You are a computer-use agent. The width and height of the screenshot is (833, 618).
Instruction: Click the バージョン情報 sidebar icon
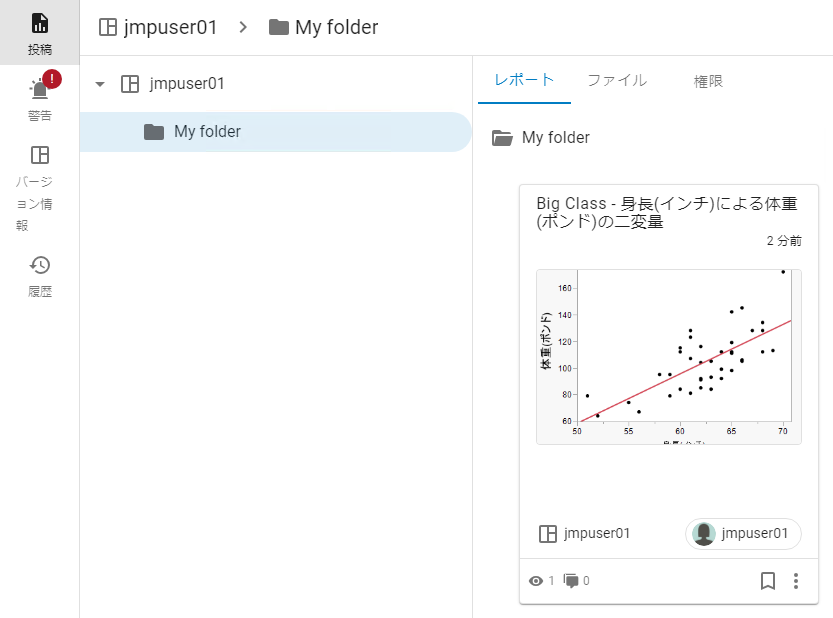coord(39,158)
